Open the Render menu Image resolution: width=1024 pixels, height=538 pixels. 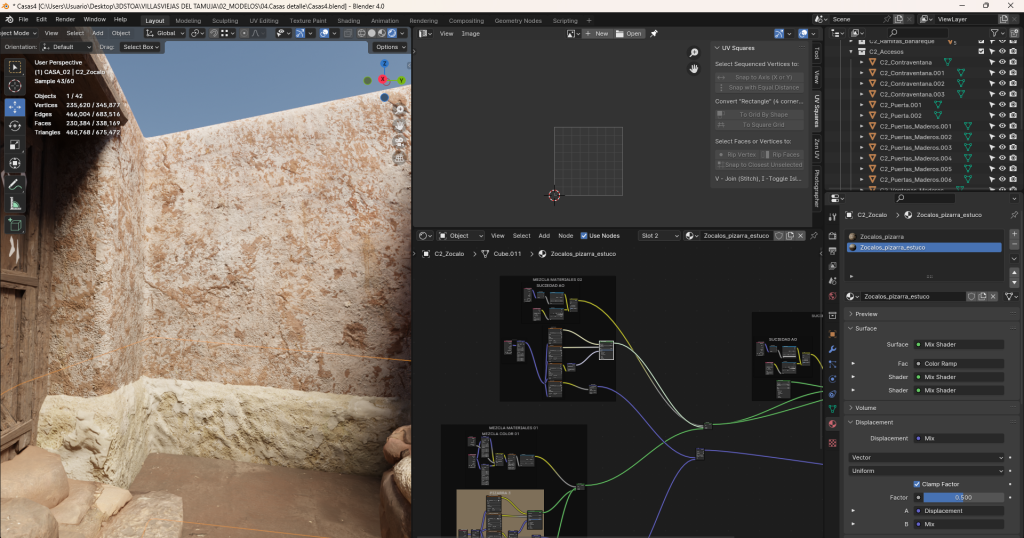coord(65,19)
